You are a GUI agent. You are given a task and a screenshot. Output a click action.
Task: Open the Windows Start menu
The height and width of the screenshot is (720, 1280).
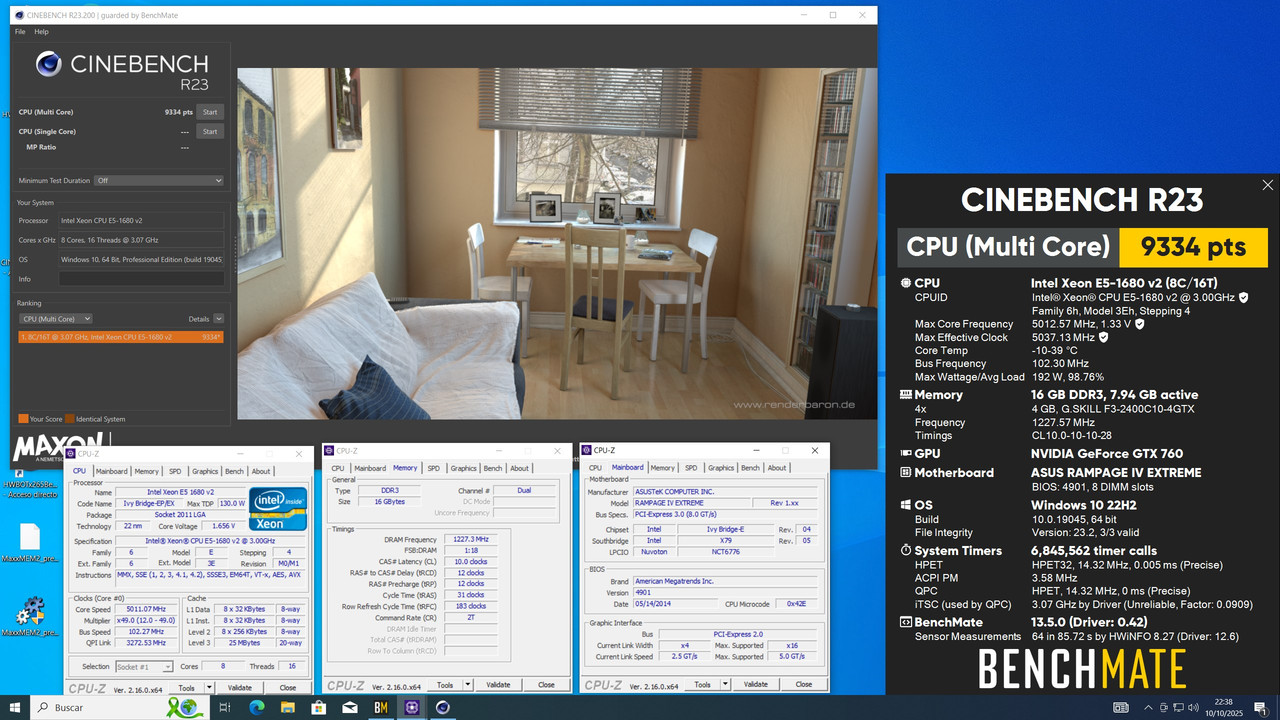click(15, 707)
